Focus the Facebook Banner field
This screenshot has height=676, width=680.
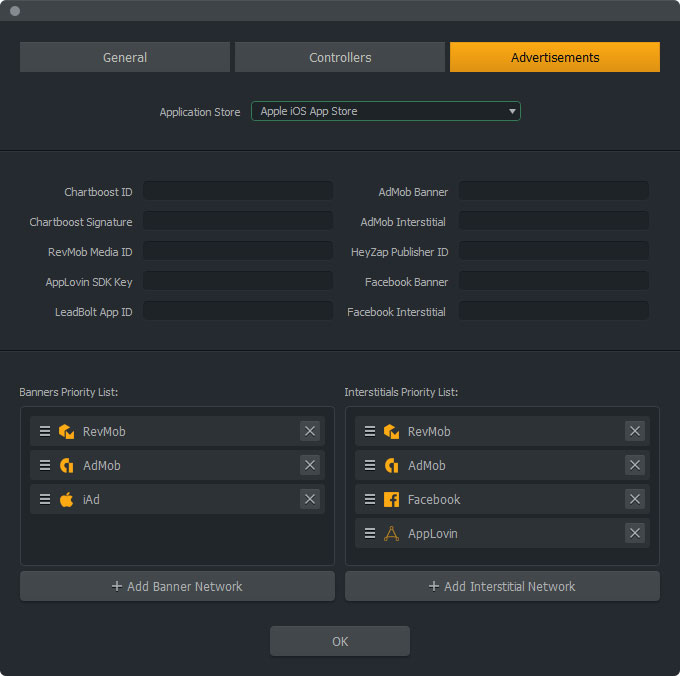[554, 281]
